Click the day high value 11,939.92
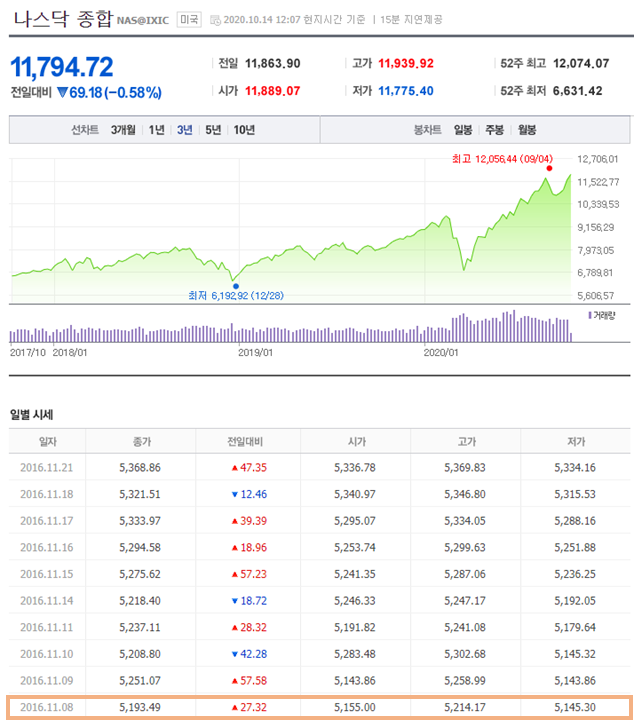Viewport: 634px width, 720px height. 406,63
